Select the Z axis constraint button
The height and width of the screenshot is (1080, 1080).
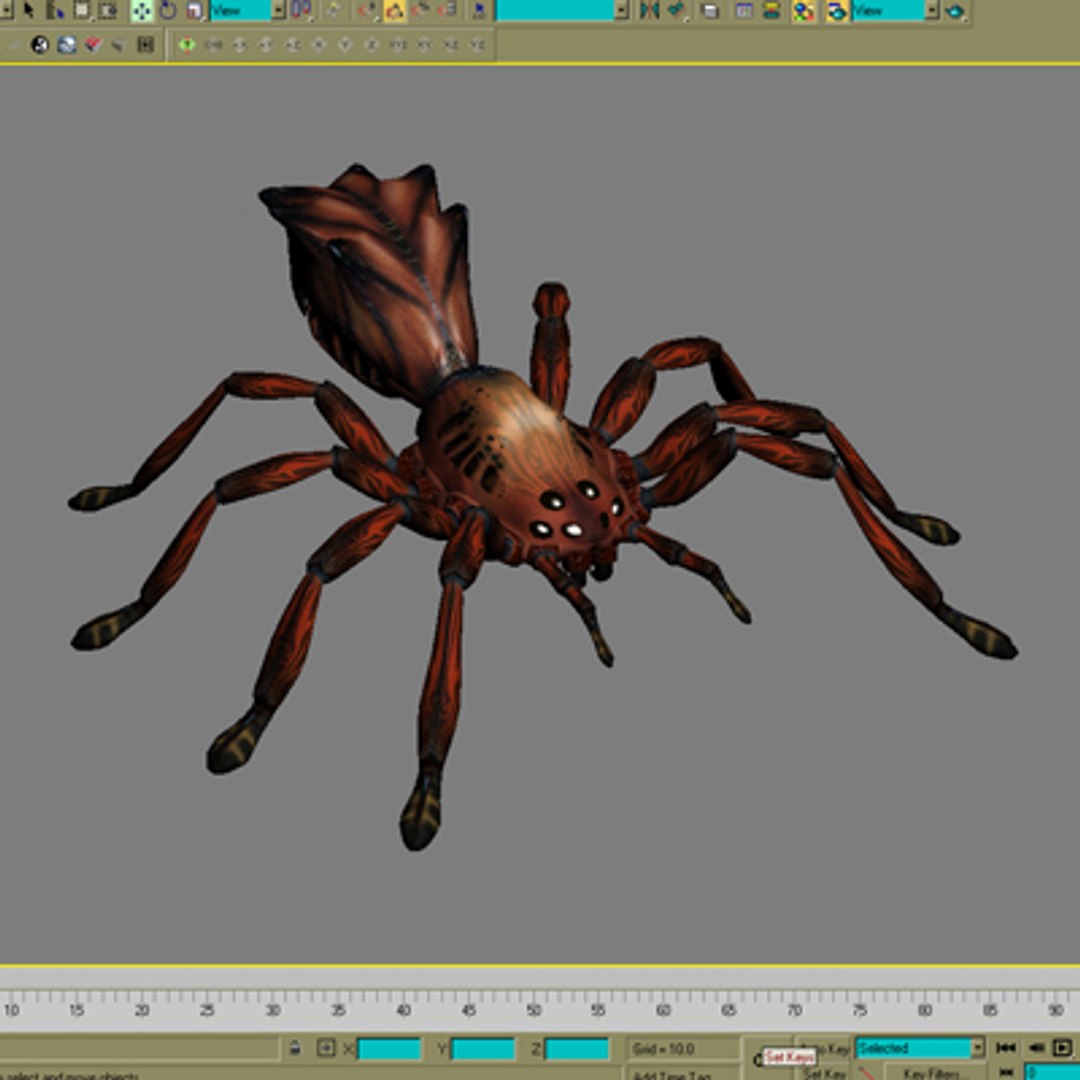pyautogui.click(x=372, y=45)
